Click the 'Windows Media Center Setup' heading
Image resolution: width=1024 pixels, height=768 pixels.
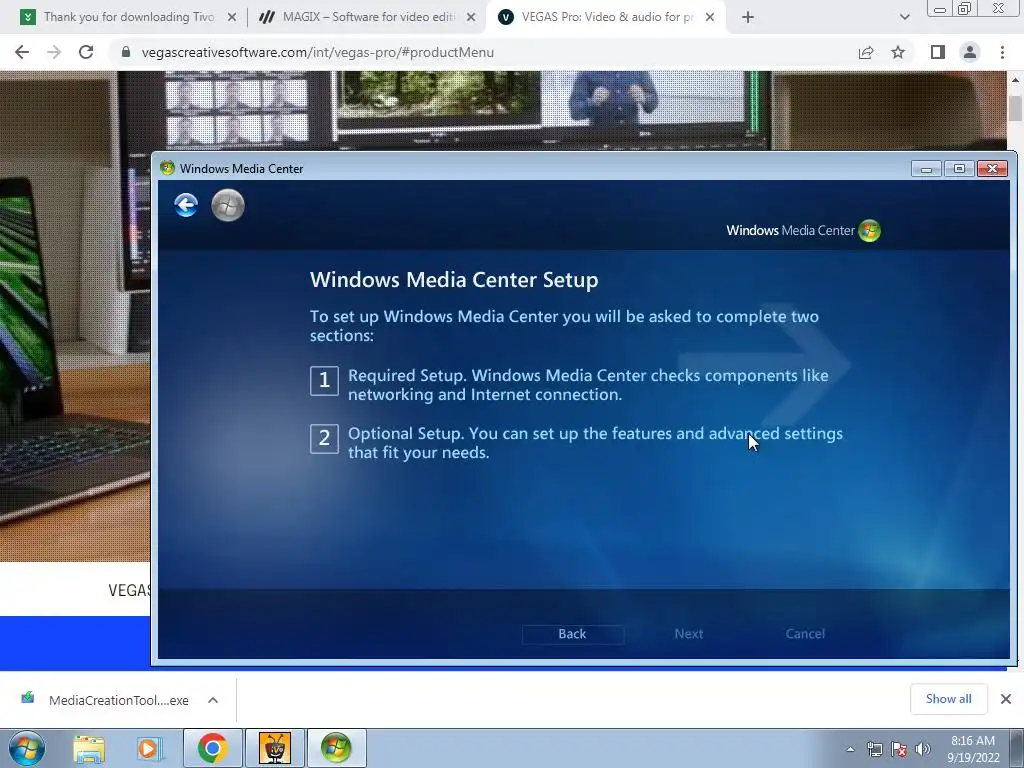coord(454,280)
